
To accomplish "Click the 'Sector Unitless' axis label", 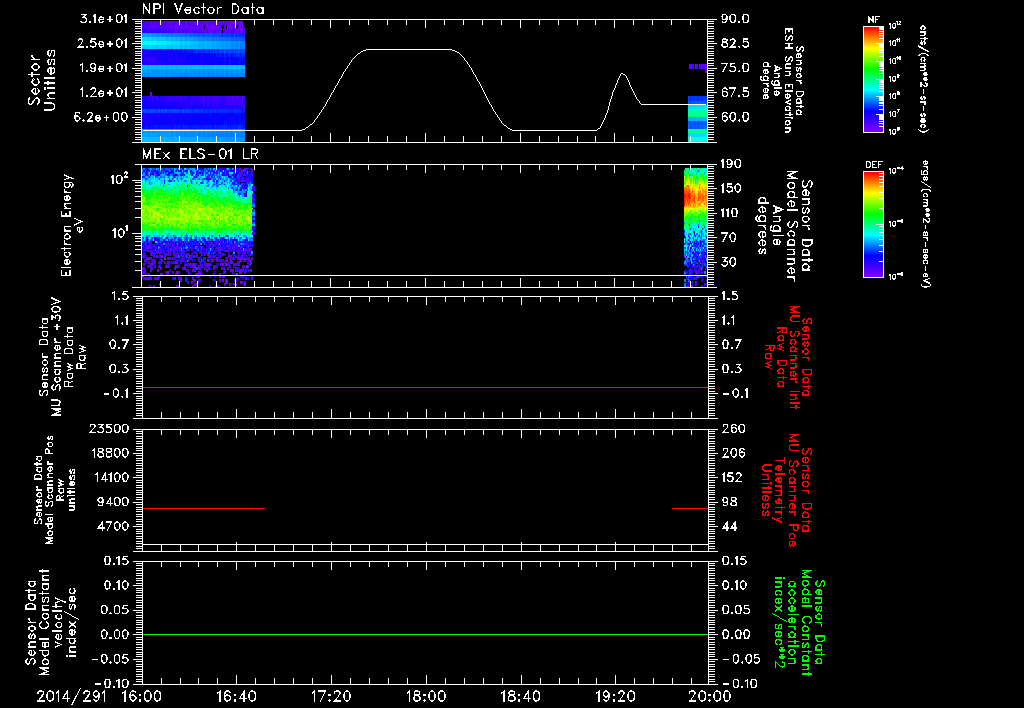I will 42,80.
